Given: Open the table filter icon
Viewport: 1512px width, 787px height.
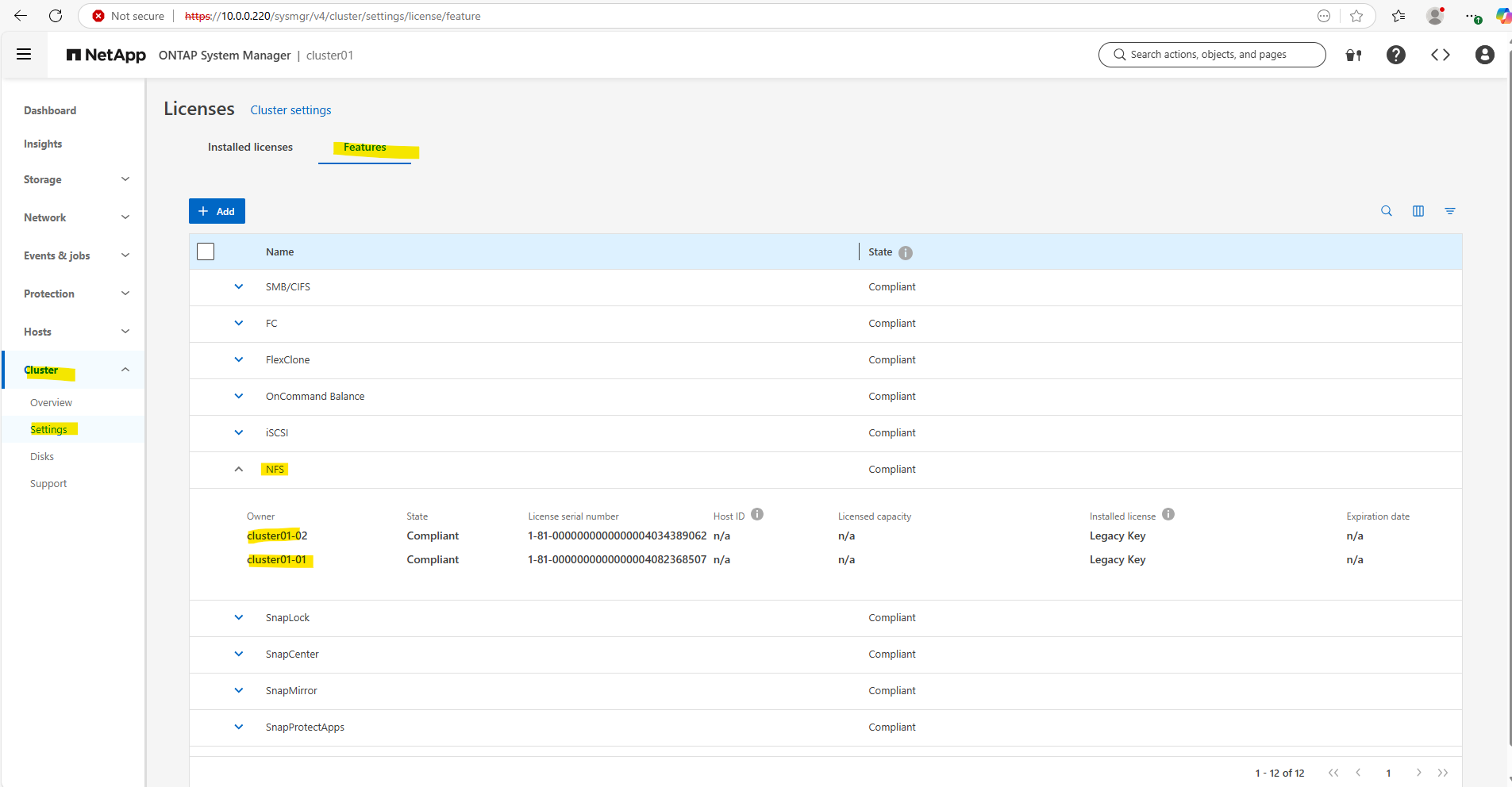Looking at the screenshot, I should (x=1450, y=211).
